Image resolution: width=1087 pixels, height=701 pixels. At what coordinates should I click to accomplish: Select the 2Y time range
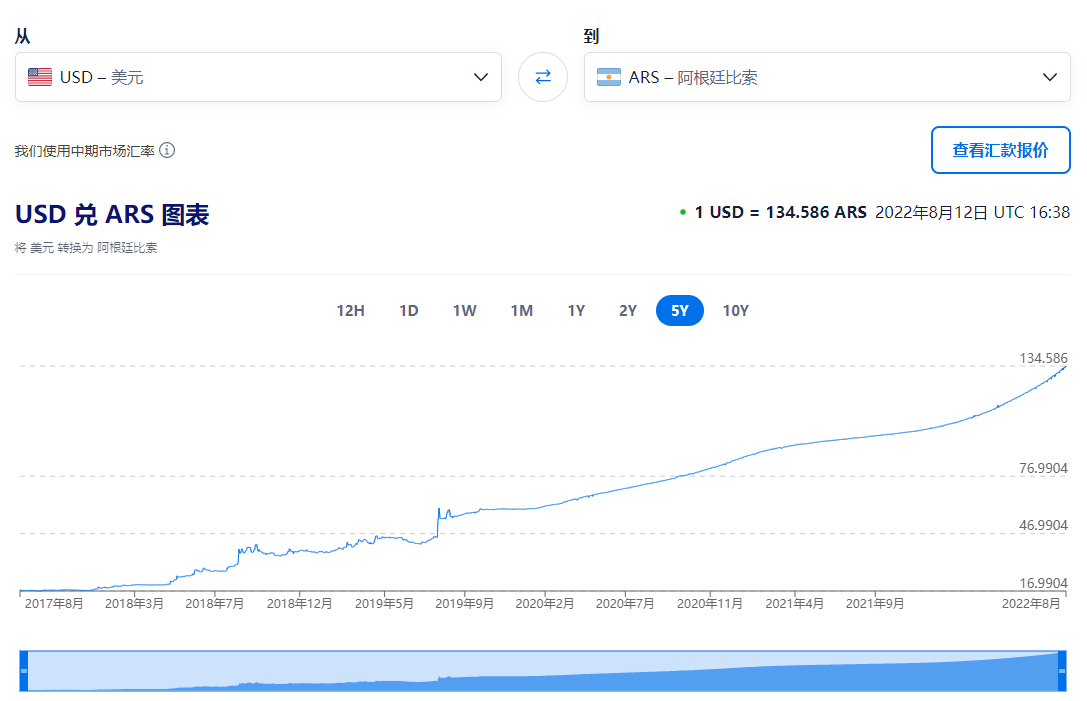point(628,311)
